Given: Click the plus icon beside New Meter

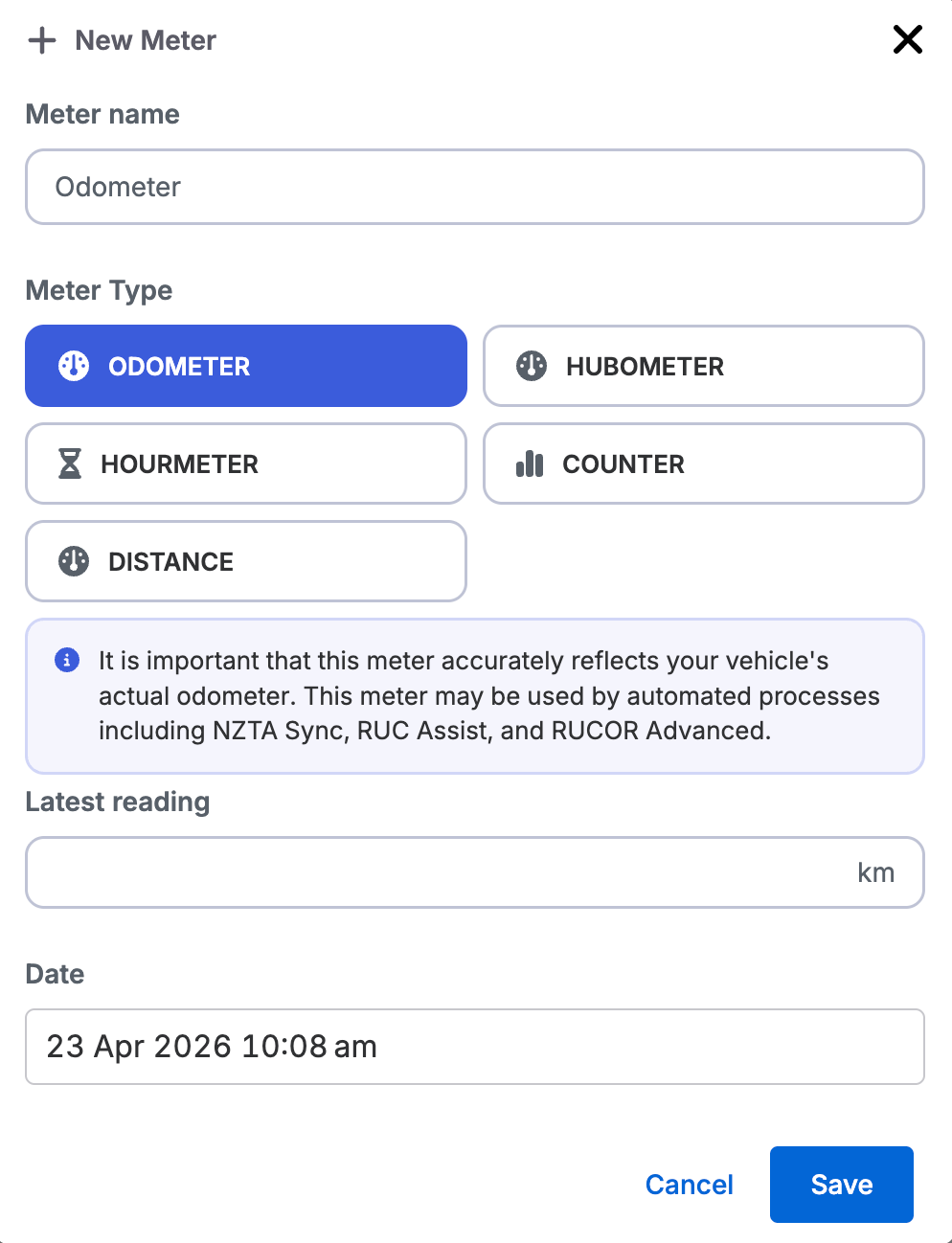Looking at the screenshot, I should [42, 40].
